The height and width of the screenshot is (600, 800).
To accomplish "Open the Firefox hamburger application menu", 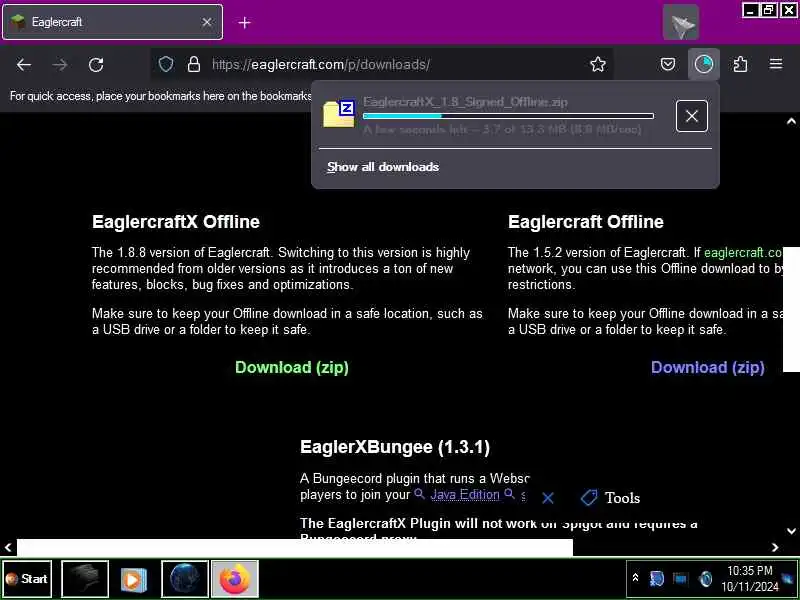I will coord(776,64).
